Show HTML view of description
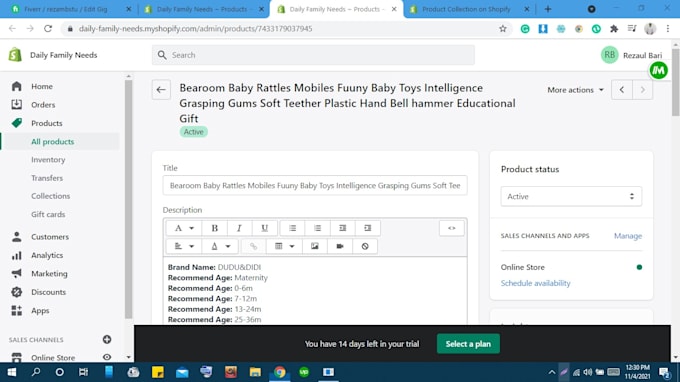Screen dimensions: 680x382 (x=451, y=228)
